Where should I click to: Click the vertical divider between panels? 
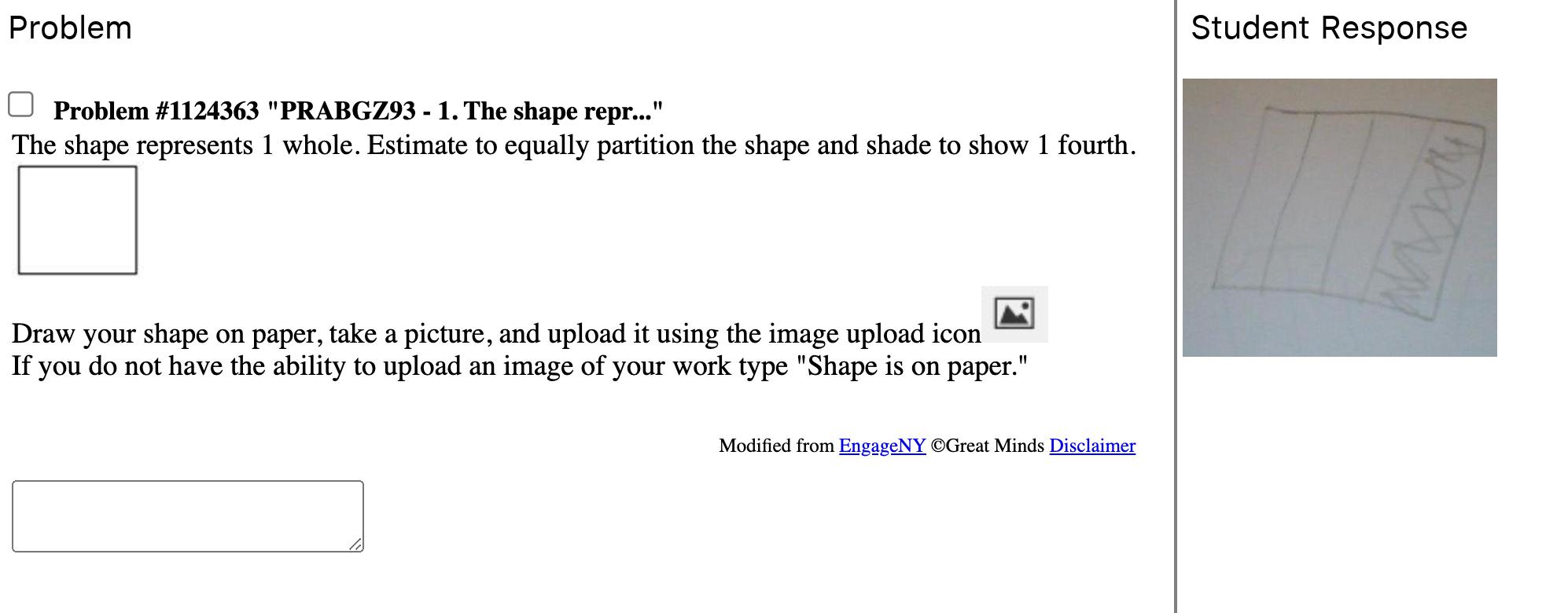click(x=1176, y=306)
